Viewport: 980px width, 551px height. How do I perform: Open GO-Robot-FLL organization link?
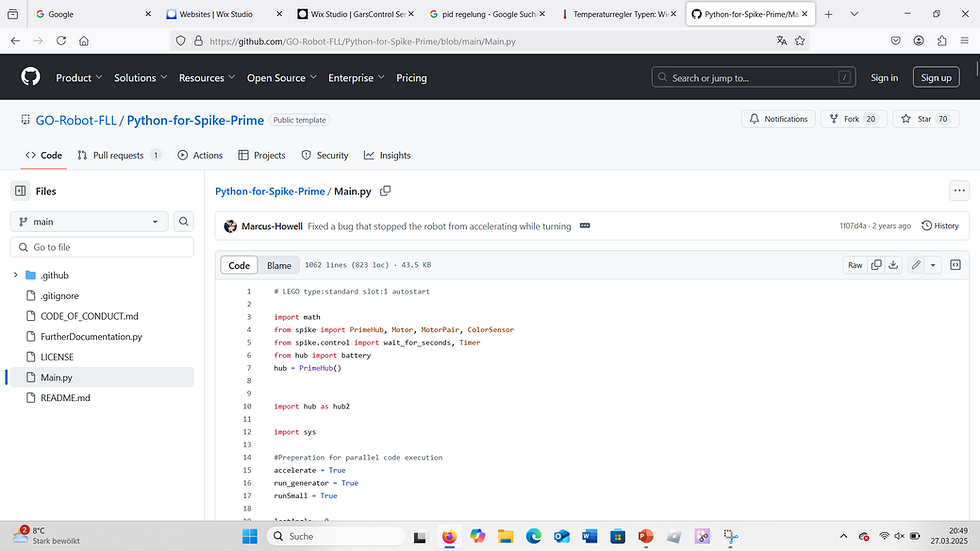pos(76,120)
